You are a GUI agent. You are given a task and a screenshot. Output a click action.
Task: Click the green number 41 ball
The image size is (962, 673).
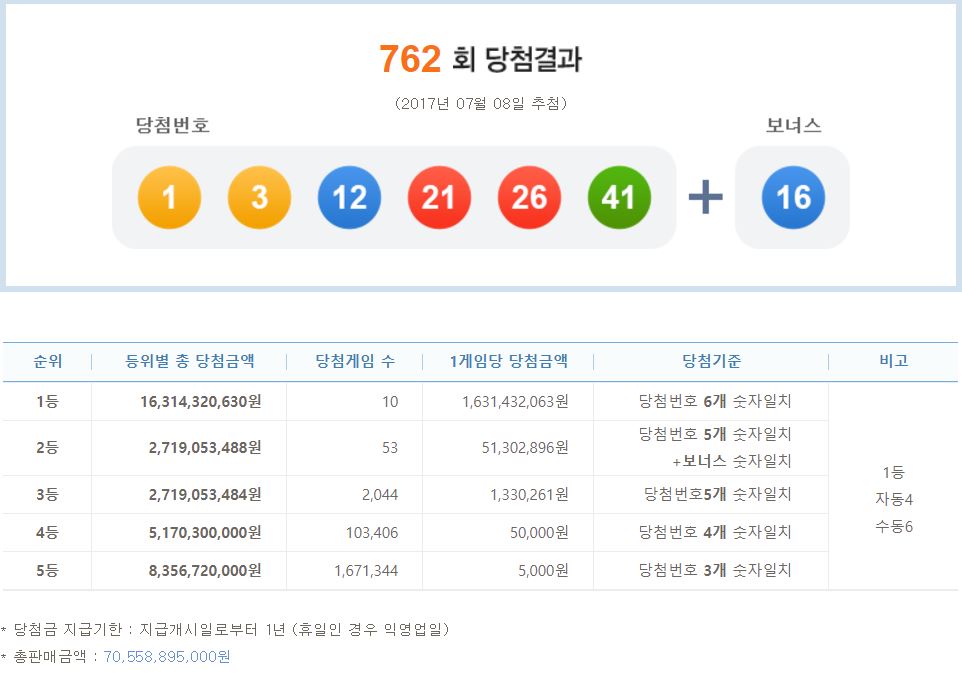click(x=619, y=197)
